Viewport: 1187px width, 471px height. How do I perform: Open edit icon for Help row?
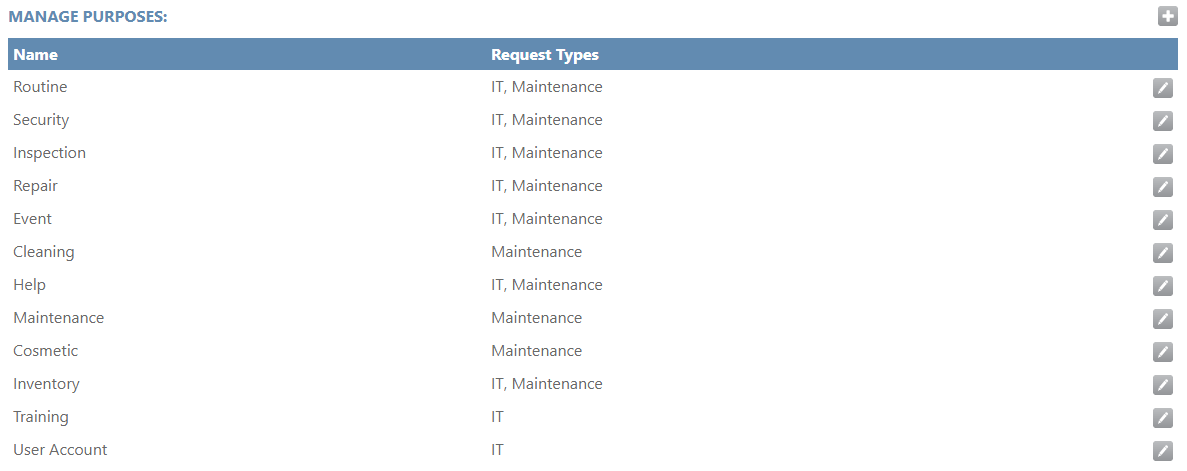1163,285
